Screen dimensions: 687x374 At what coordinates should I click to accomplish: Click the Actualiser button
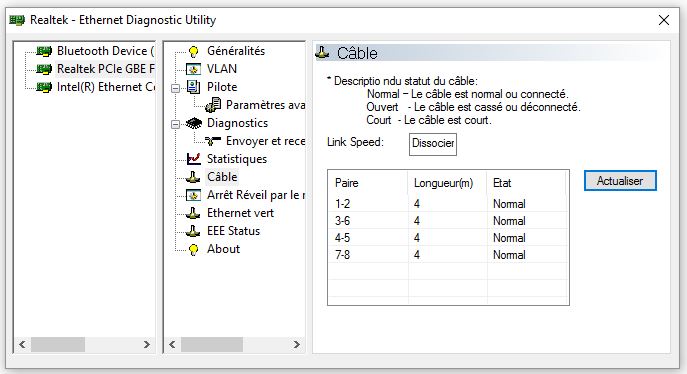[x=620, y=180]
